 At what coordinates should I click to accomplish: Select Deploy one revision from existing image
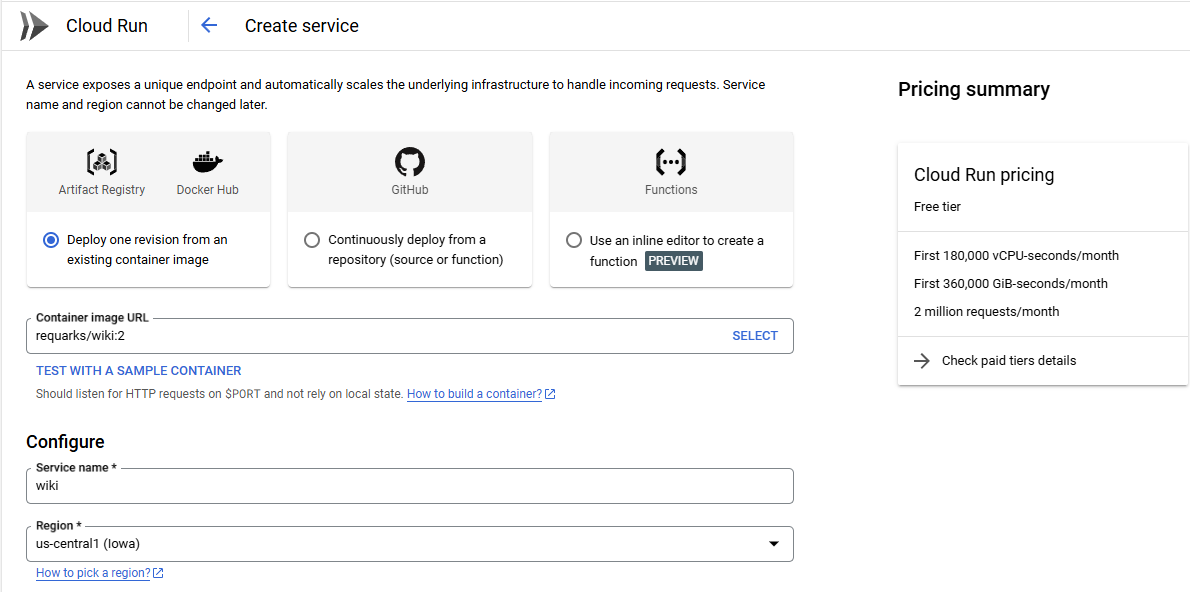[x=51, y=240]
